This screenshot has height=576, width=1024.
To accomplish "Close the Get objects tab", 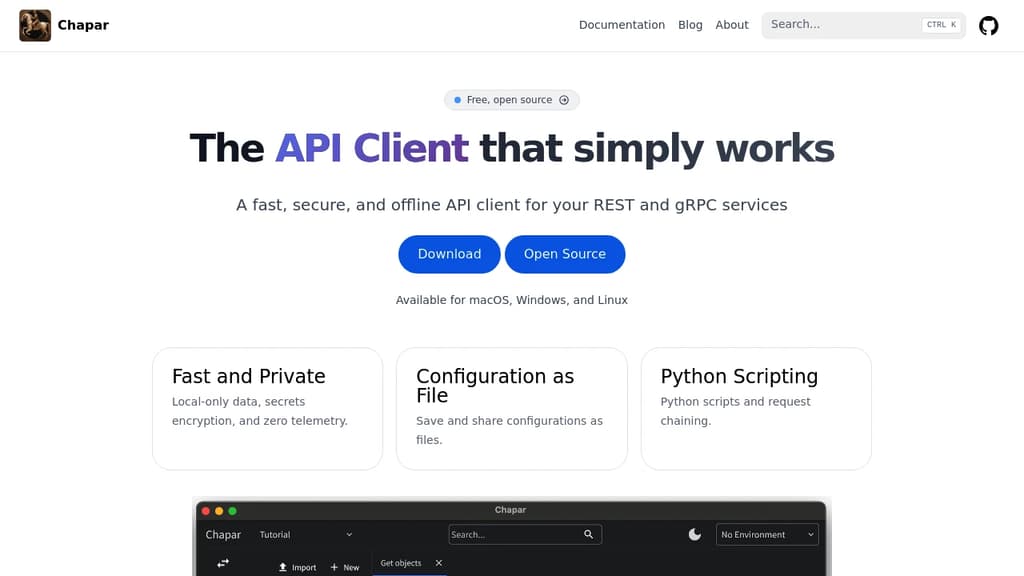I will pos(439,563).
